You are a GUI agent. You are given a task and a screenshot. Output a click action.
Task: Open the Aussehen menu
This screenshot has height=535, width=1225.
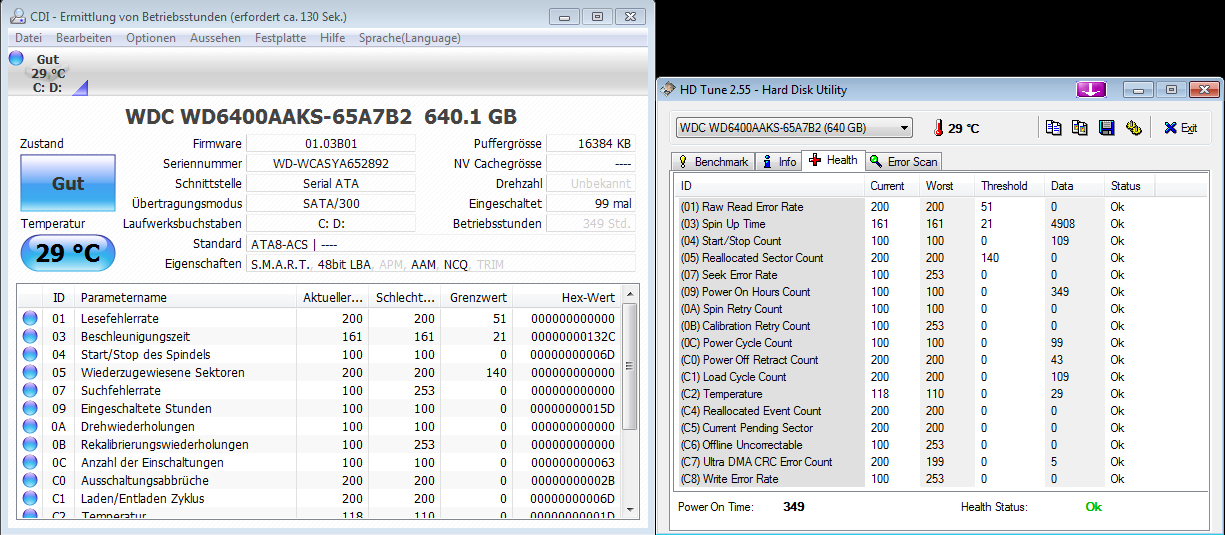tap(215, 38)
